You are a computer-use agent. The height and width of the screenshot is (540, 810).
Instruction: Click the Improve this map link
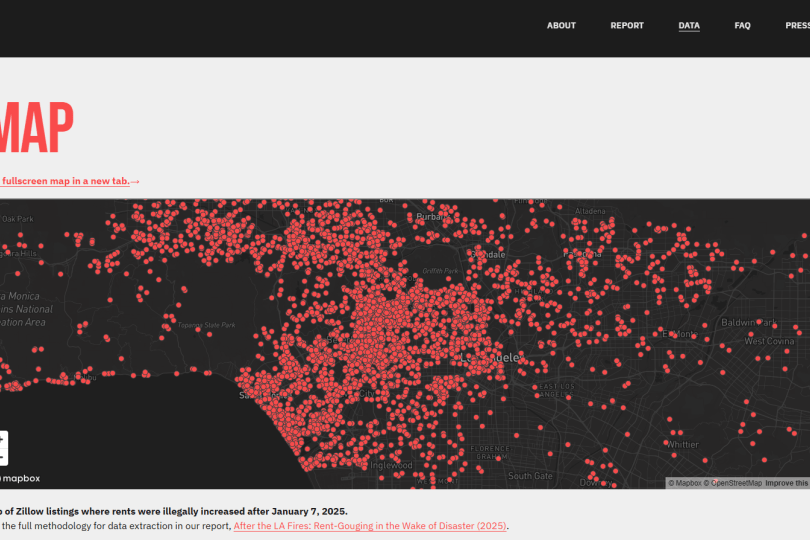pyautogui.click(x=787, y=483)
